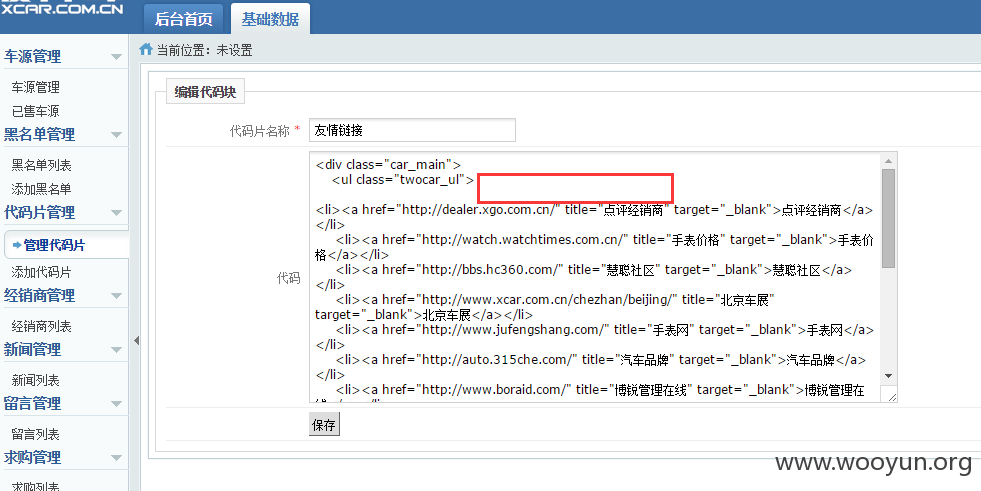This screenshot has height=491, width=981.
Task: Open the 车源管理 submenu link
Action: coord(36,87)
